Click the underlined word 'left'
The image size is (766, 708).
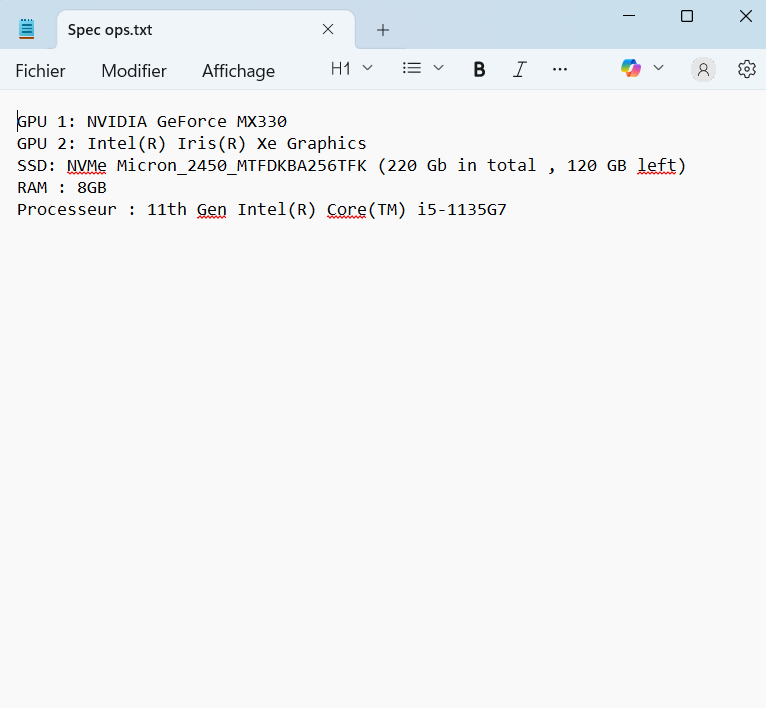pyautogui.click(x=657, y=166)
